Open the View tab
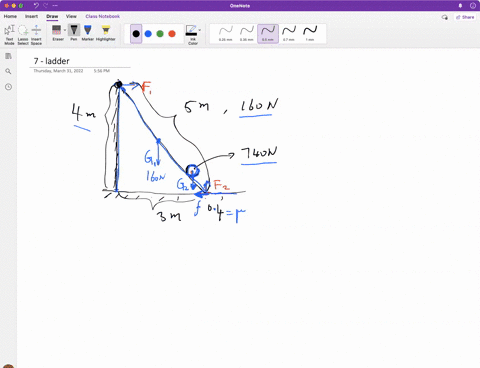The image size is (480, 368). point(71,16)
